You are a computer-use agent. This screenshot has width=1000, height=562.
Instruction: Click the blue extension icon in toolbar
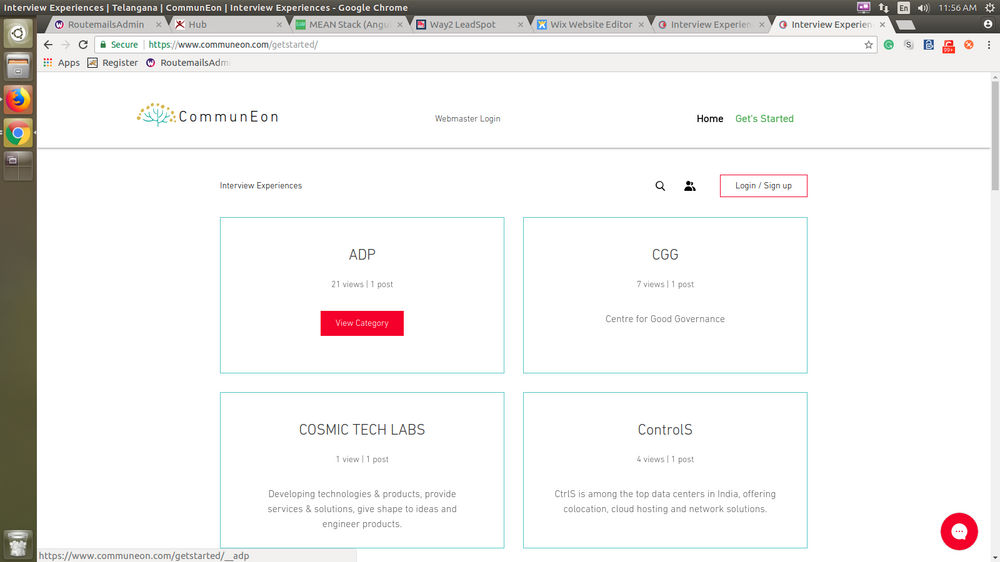pyautogui.click(x=929, y=45)
